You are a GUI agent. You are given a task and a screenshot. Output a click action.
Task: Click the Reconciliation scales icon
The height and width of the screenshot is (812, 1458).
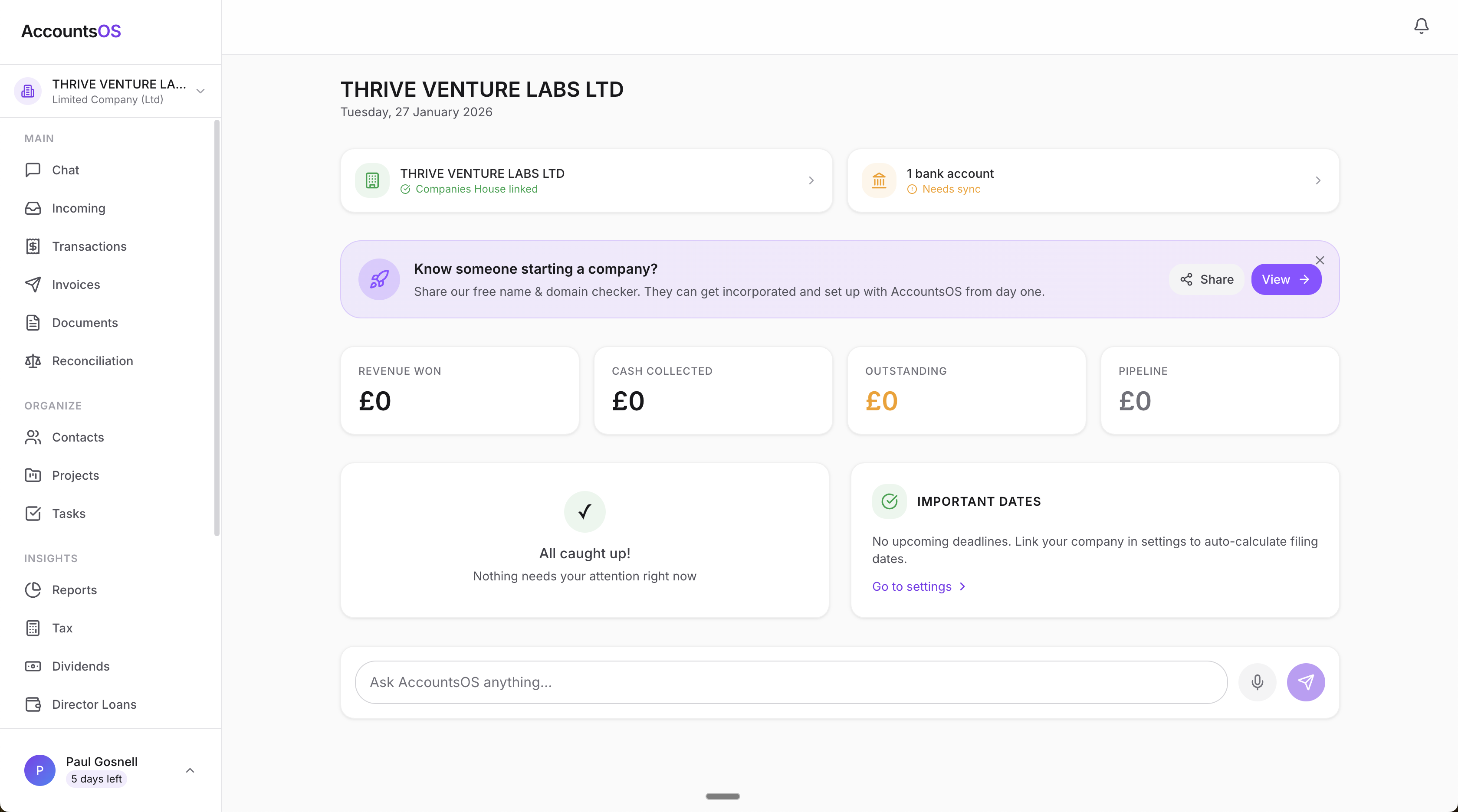(x=33, y=361)
